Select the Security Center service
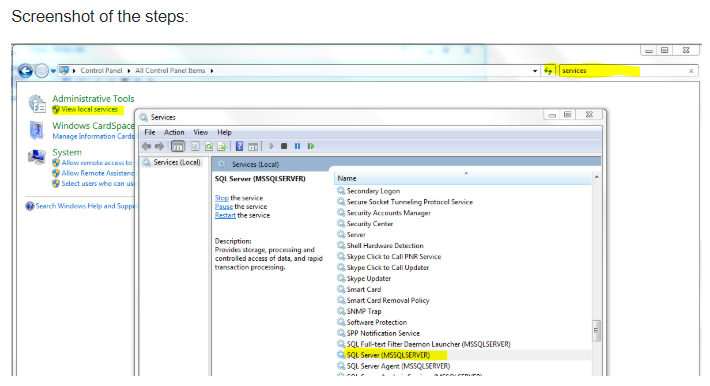The height and width of the screenshot is (386, 710). 369,224
